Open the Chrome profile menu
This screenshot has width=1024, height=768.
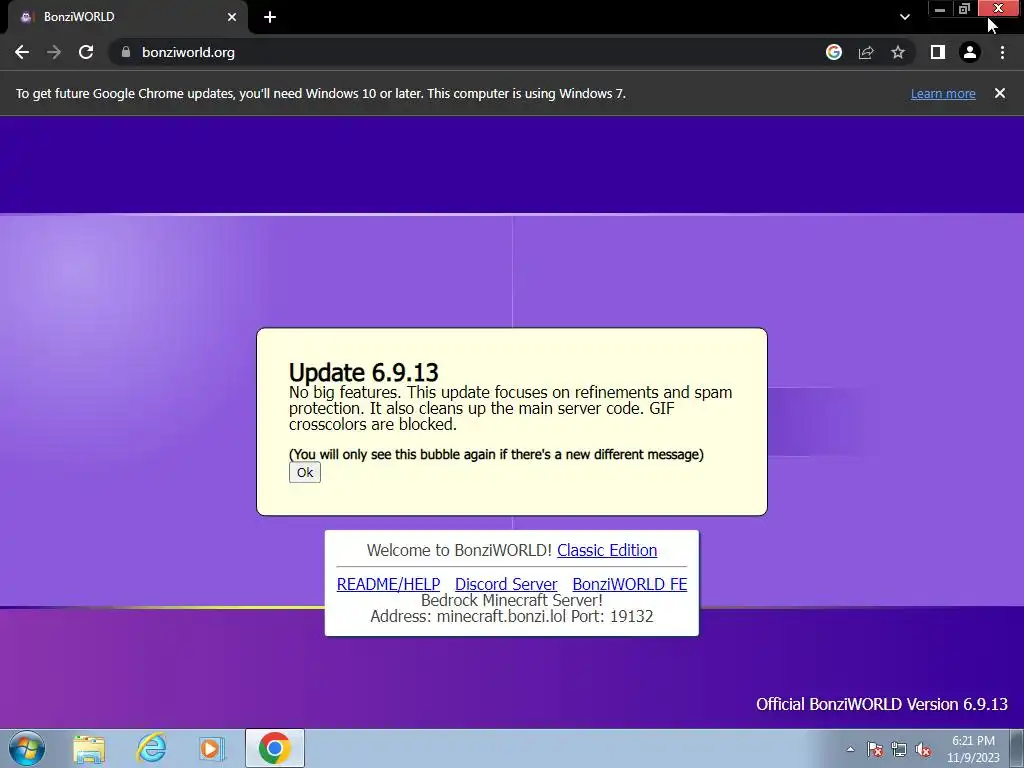(970, 52)
